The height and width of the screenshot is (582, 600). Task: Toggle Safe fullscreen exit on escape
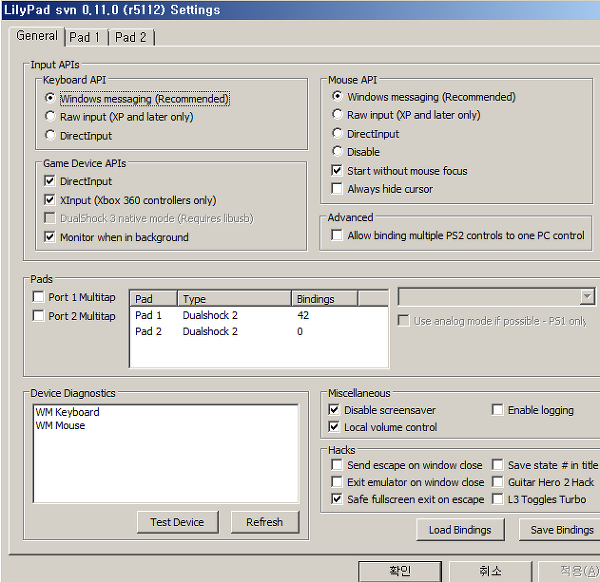pyautogui.click(x=337, y=499)
